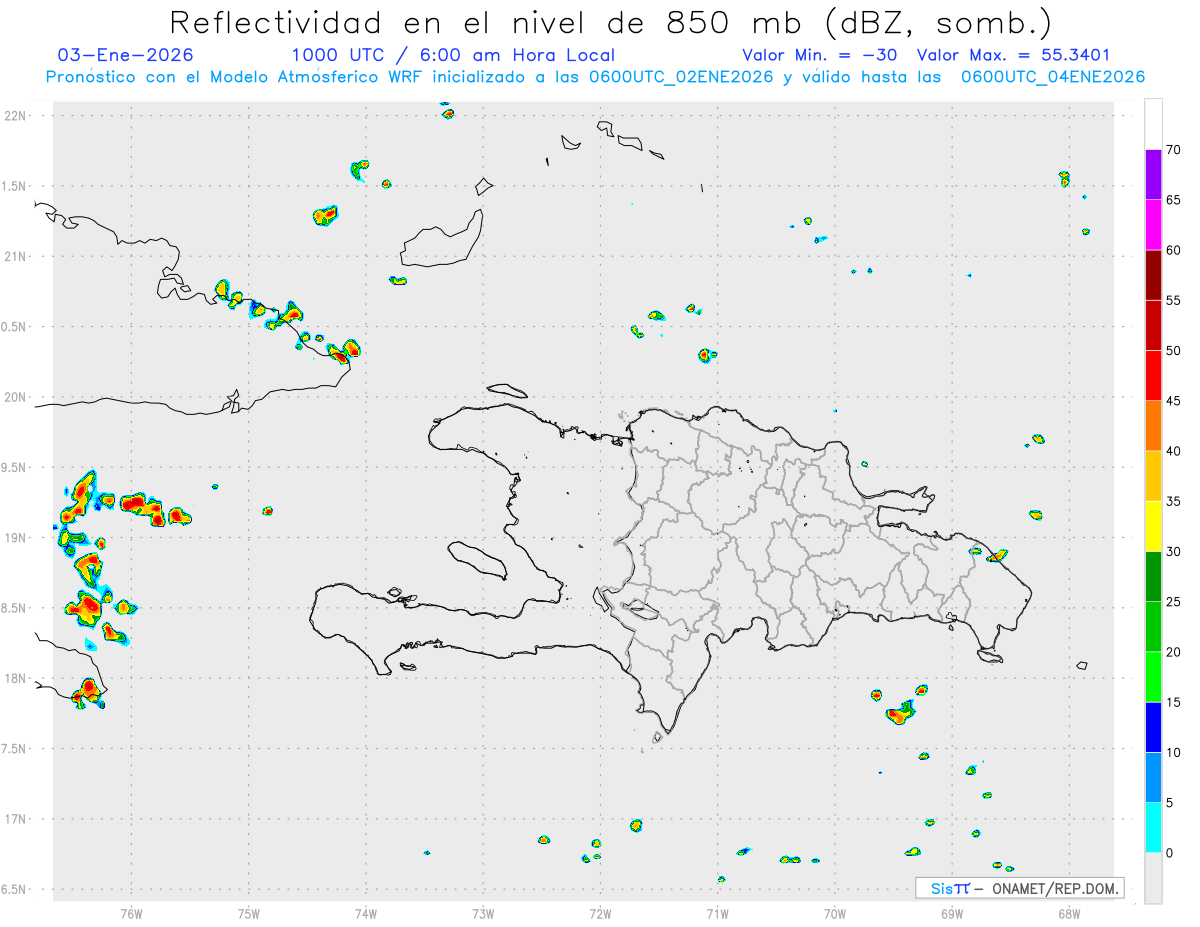Click the cyan 0–5 dBZ legend segment

[1153, 828]
